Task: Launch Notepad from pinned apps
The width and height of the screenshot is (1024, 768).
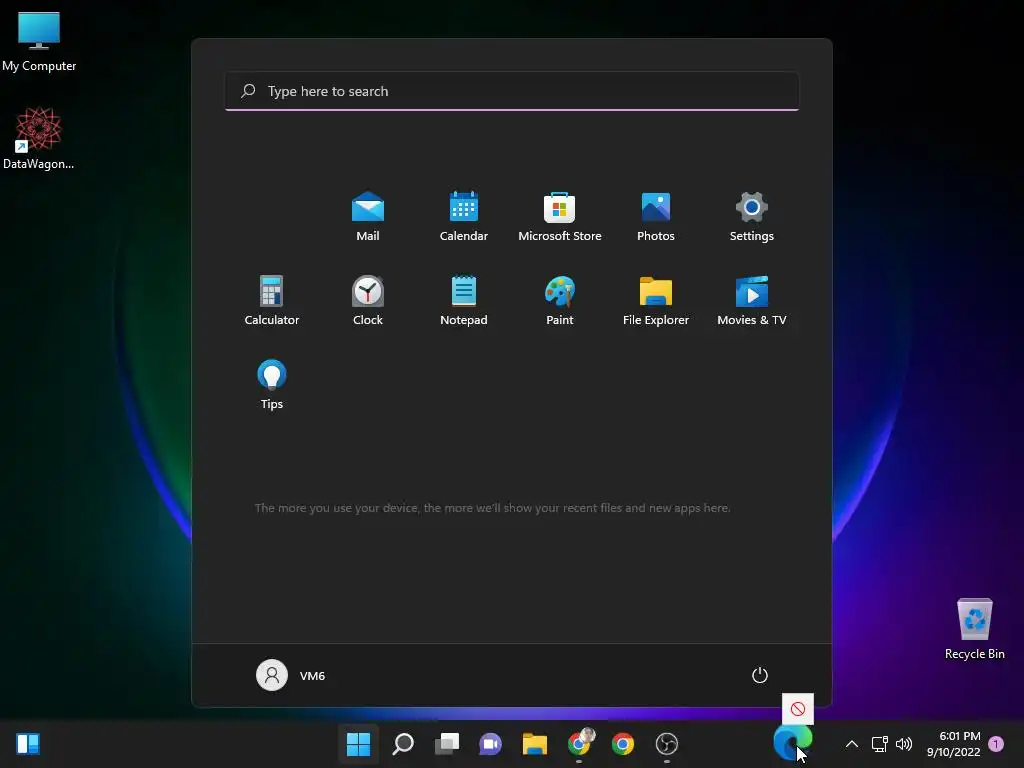Action: point(464,300)
